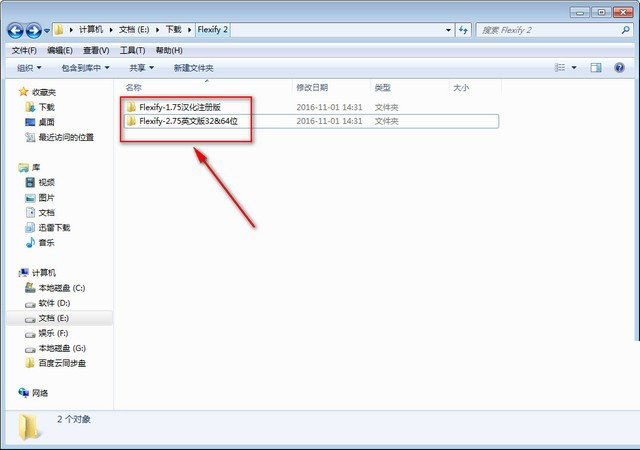
Task: Expand arrow after 计算机 breadcrumb
Action: click(x=111, y=30)
